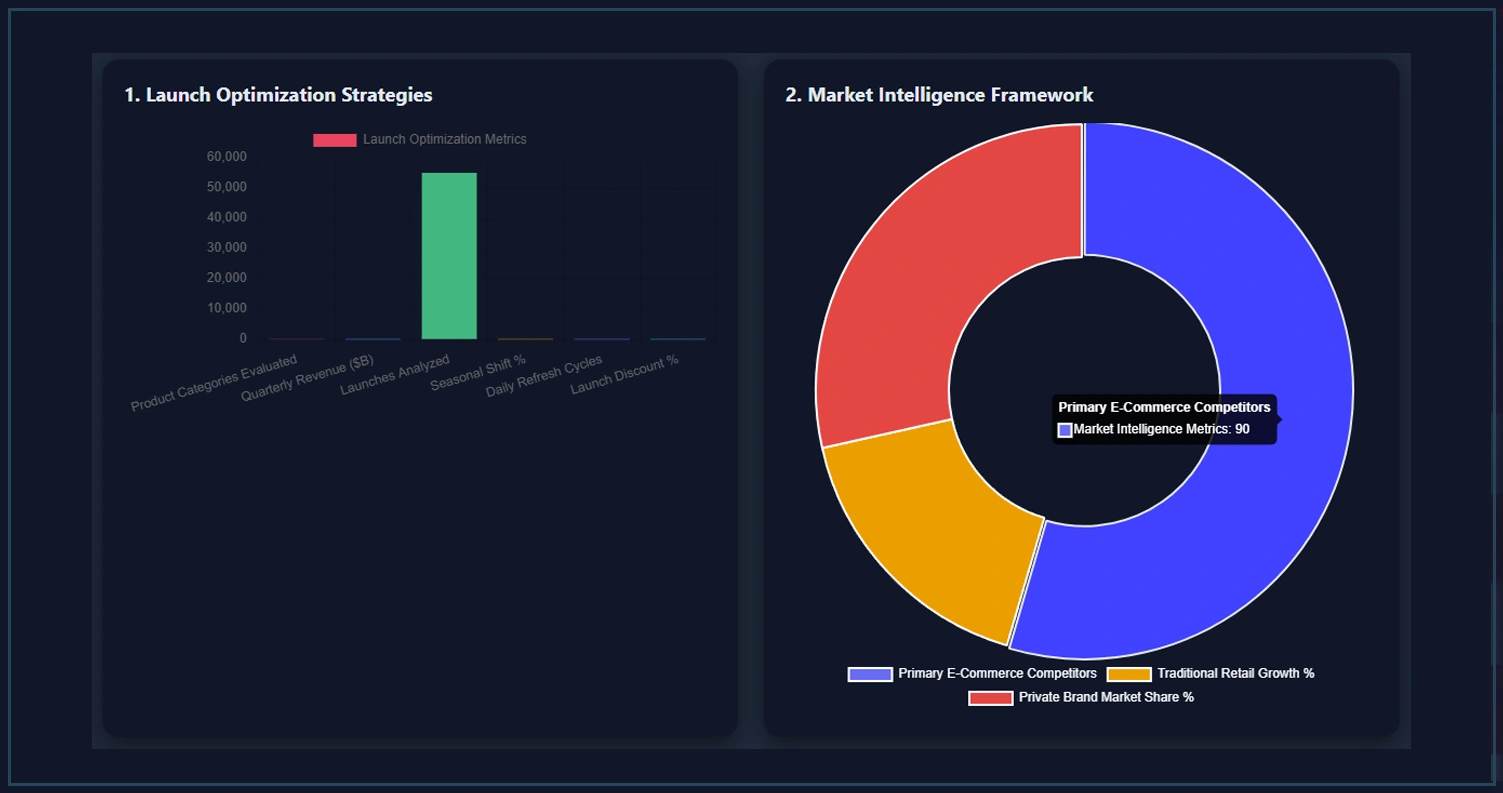The image size is (1503, 793).
Task: Select the blue Primary E-Commerce Competitors legend marker
Action: pyautogui.click(x=872, y=673)
